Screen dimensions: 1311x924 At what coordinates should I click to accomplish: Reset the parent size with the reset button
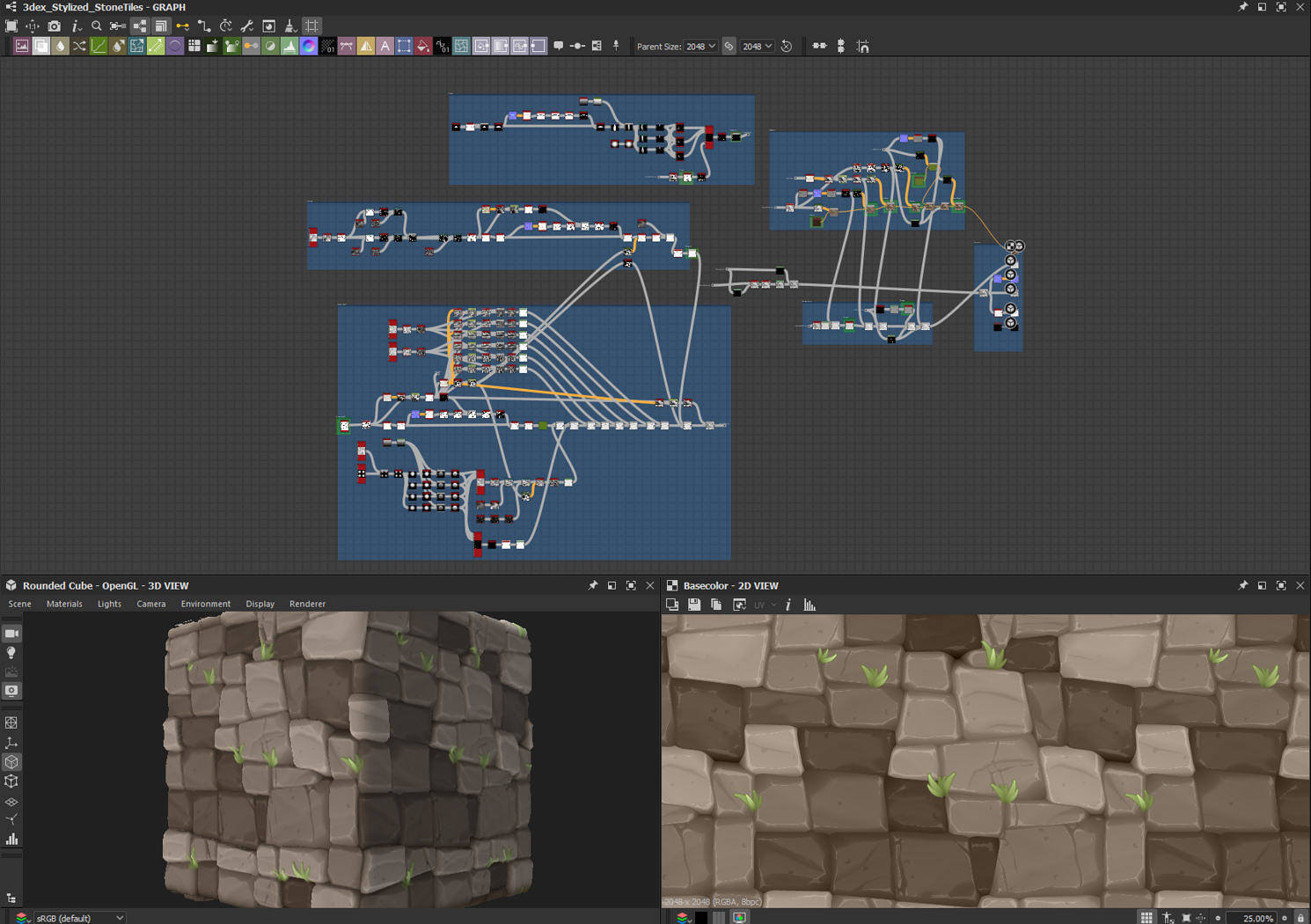tap(787, 47)
